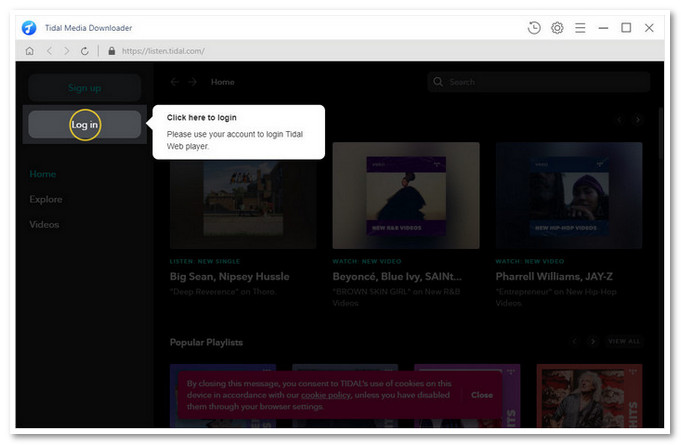Click VIEW ALL for Popular Playlists

tap(624, 341)
